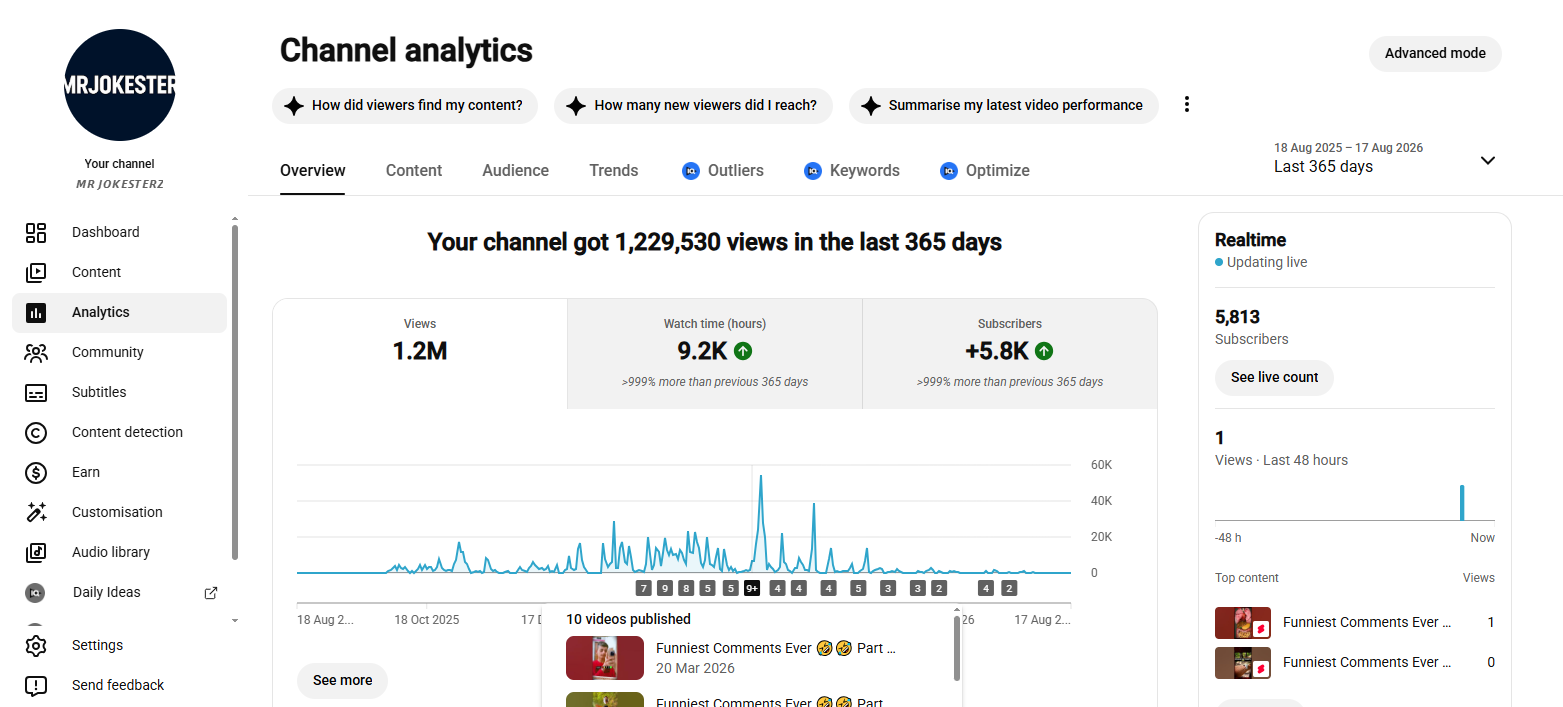Viewport: 1563px width, 707px height.
Task: Select the Subscribers metric card
Action: 1010,353
